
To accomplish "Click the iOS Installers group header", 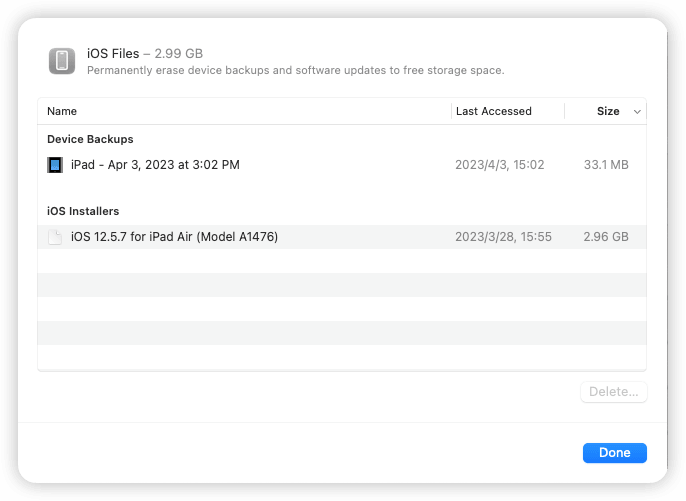I will point(83,211).
